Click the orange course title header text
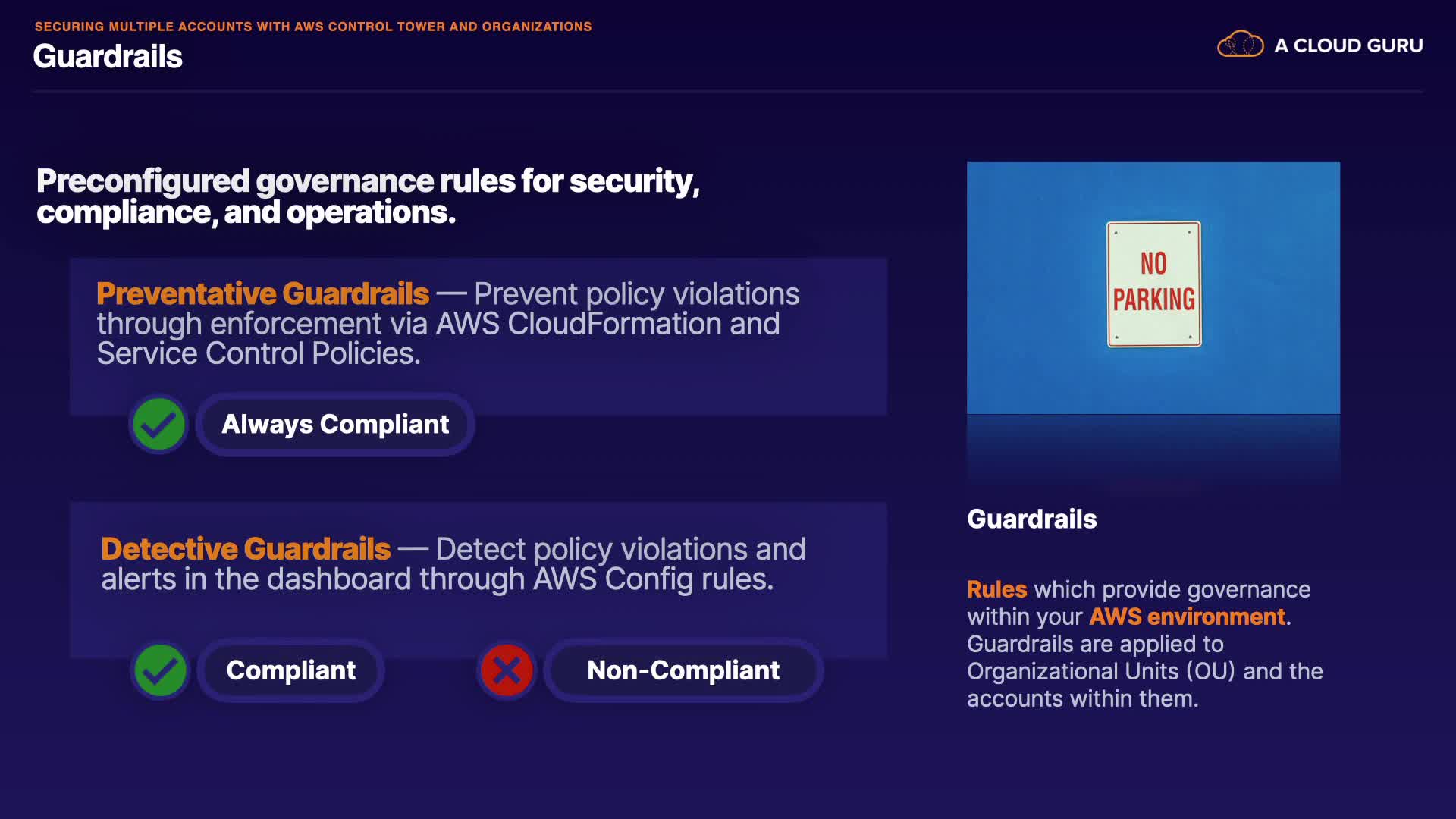This screenshot has height=819, width=1456. tap(313, 27)
